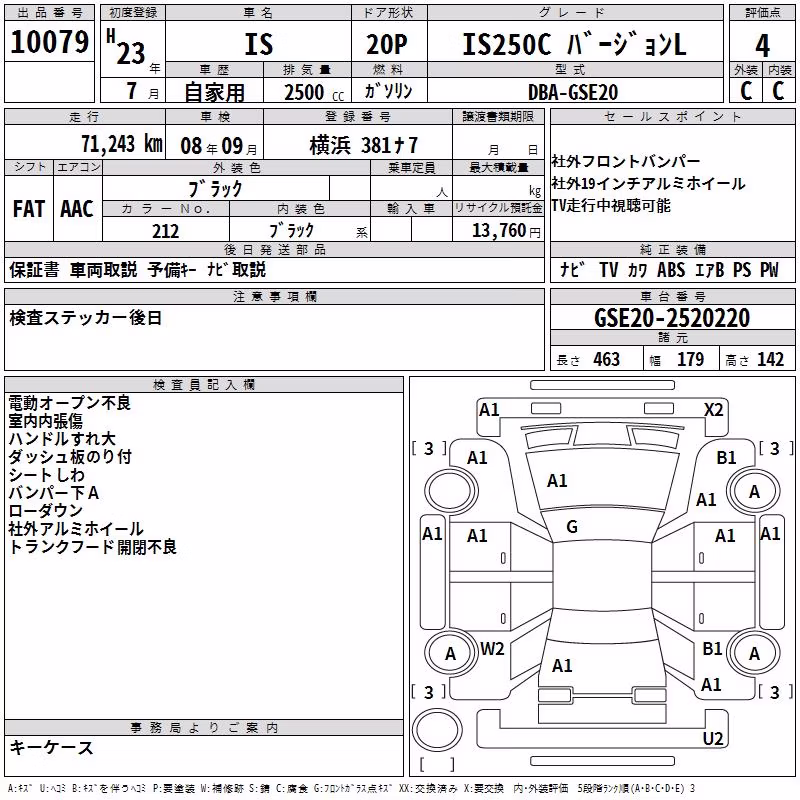Click the width value 179

(691, 360)
